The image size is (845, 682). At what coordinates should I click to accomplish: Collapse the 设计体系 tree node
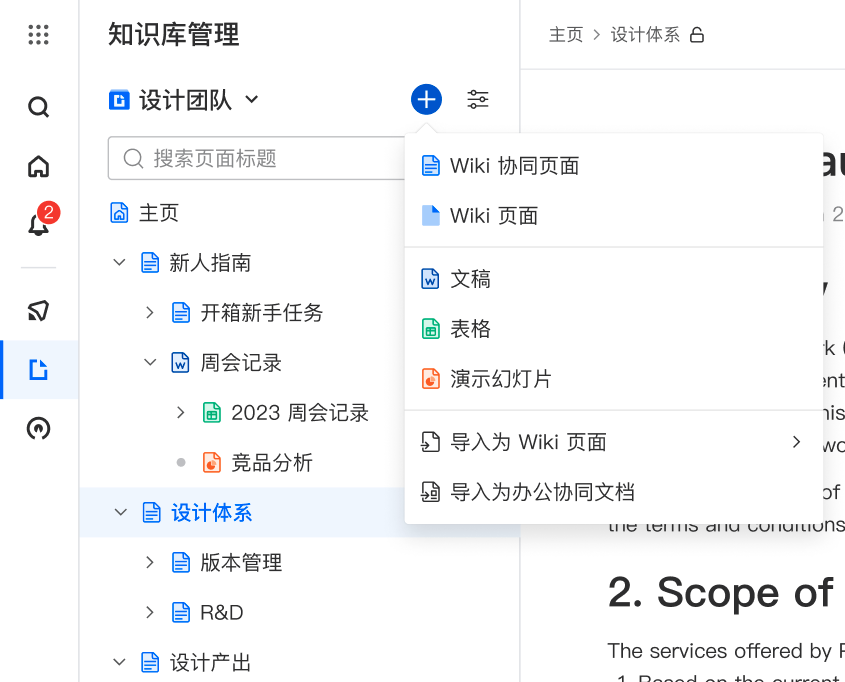(x=121, y=512)
